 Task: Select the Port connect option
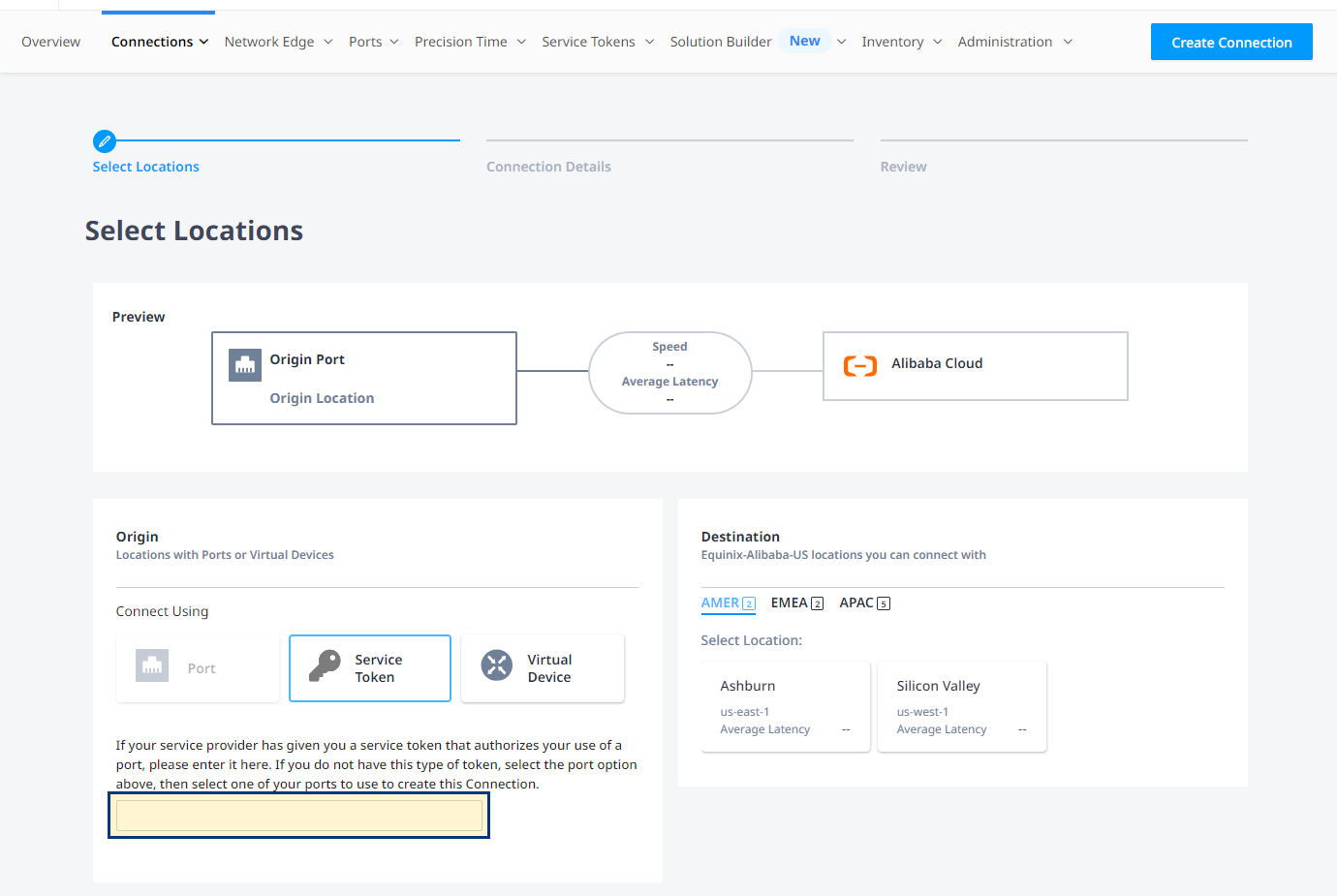click(x=198, y=668)
